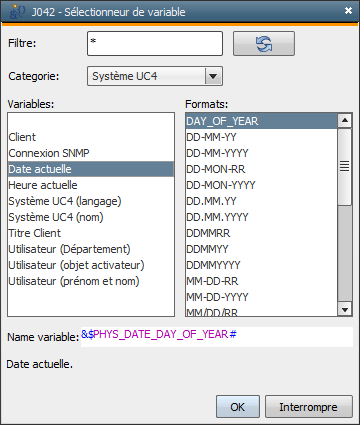
Task: Select Utilisateur (Département) variable
Action: pyautogui.click(x=91, y=249)
